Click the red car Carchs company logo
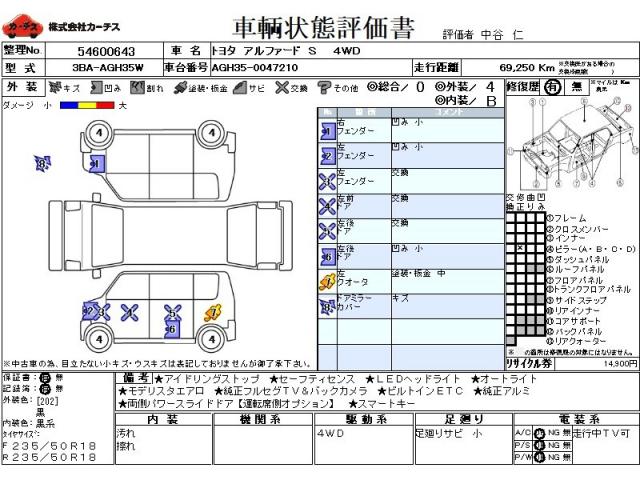Image resolution: width=640 pixels, height=480 pixels. tap(22, 27)
